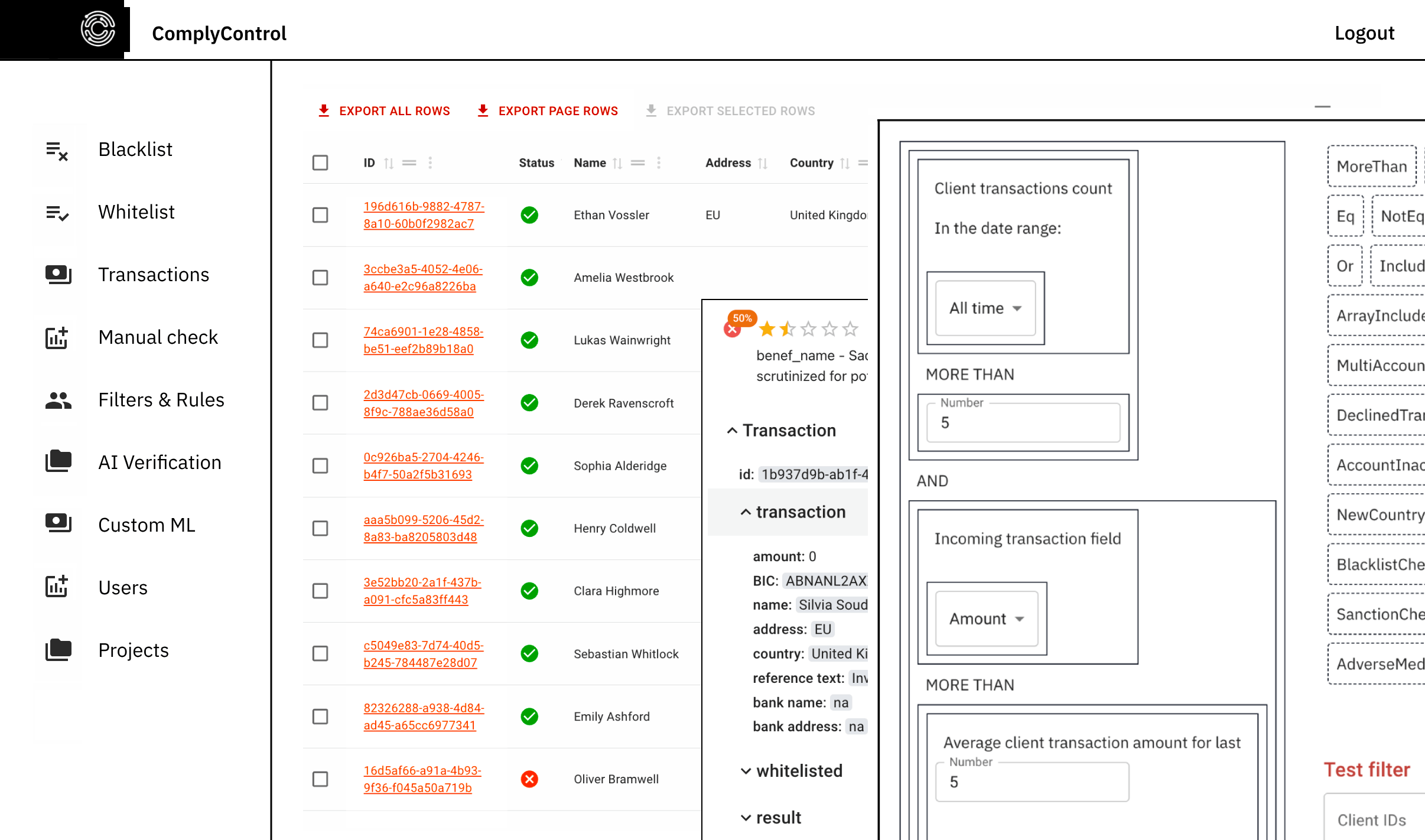Screen dimensions: 1425x840
Task: Set the rating to three stars
Action: [x=808, y=329]
